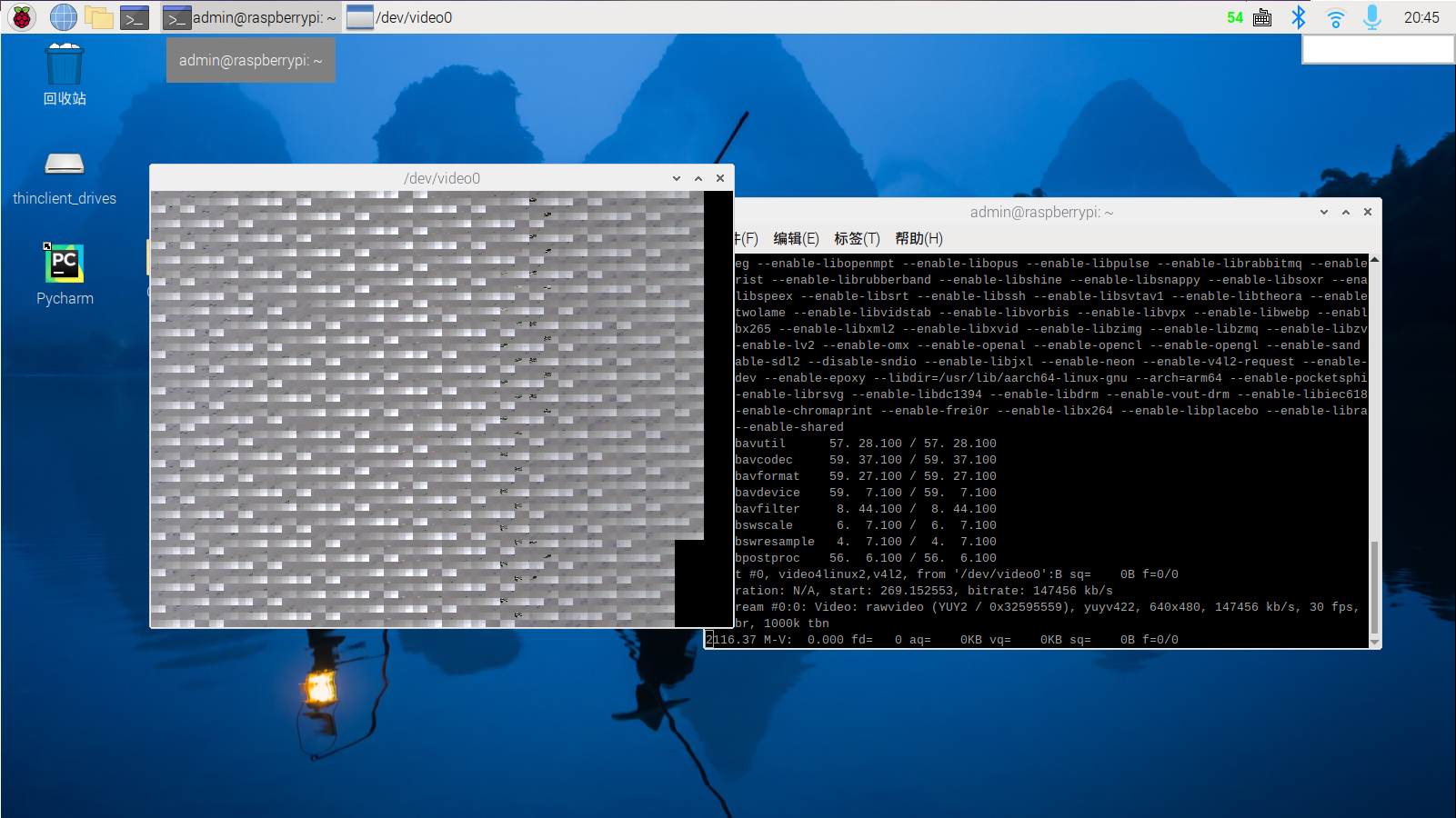Click the '116.37 M-V' status line

click(942, 640)
